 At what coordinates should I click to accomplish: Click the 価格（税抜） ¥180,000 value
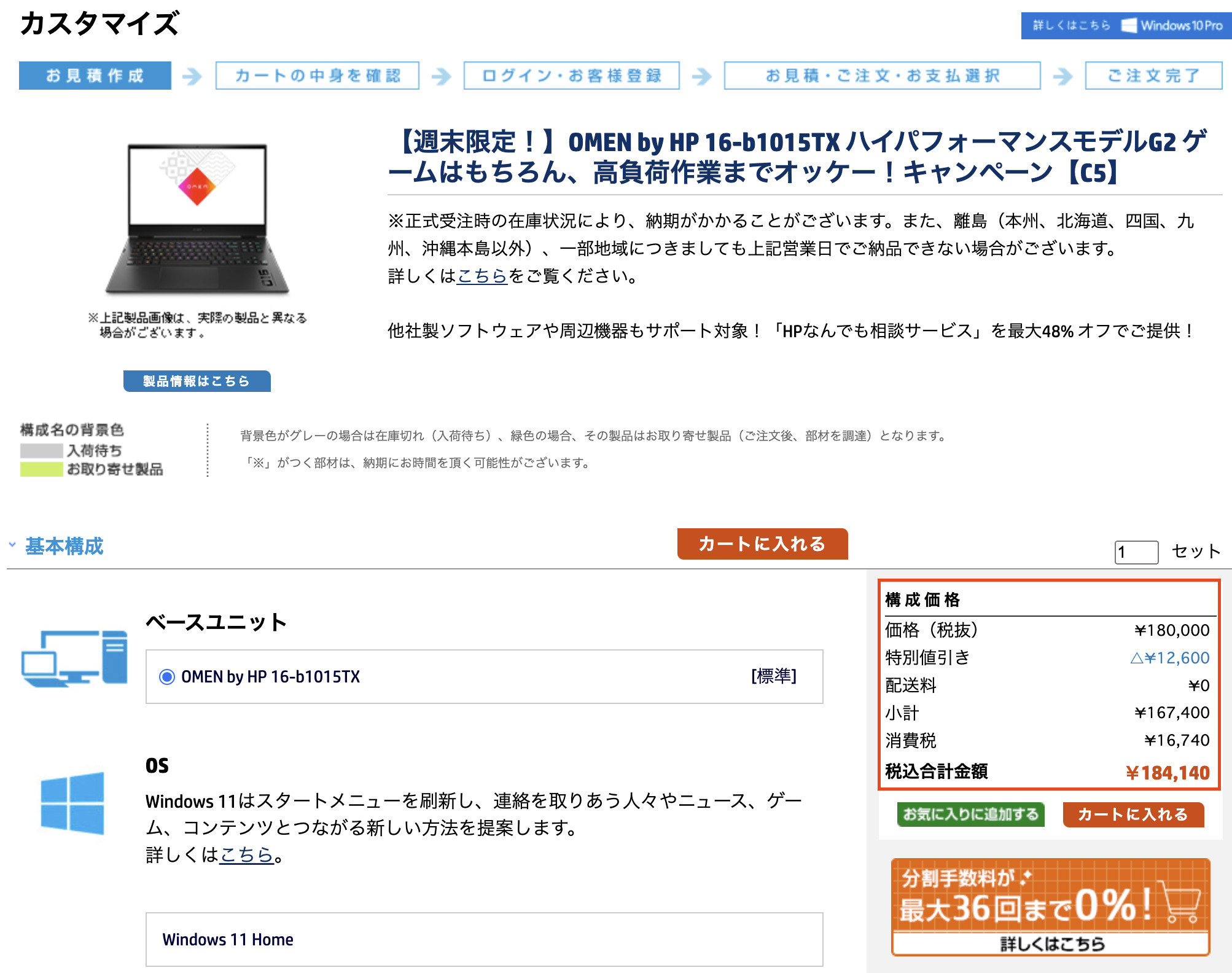tap(1172, 630)
